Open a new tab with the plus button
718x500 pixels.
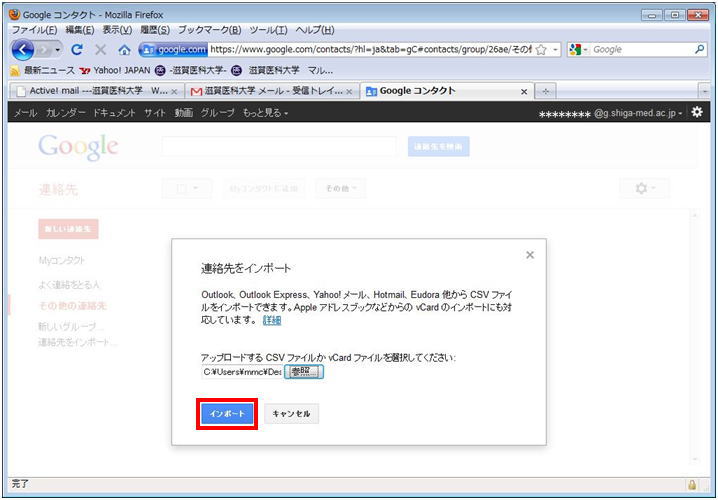545,92
